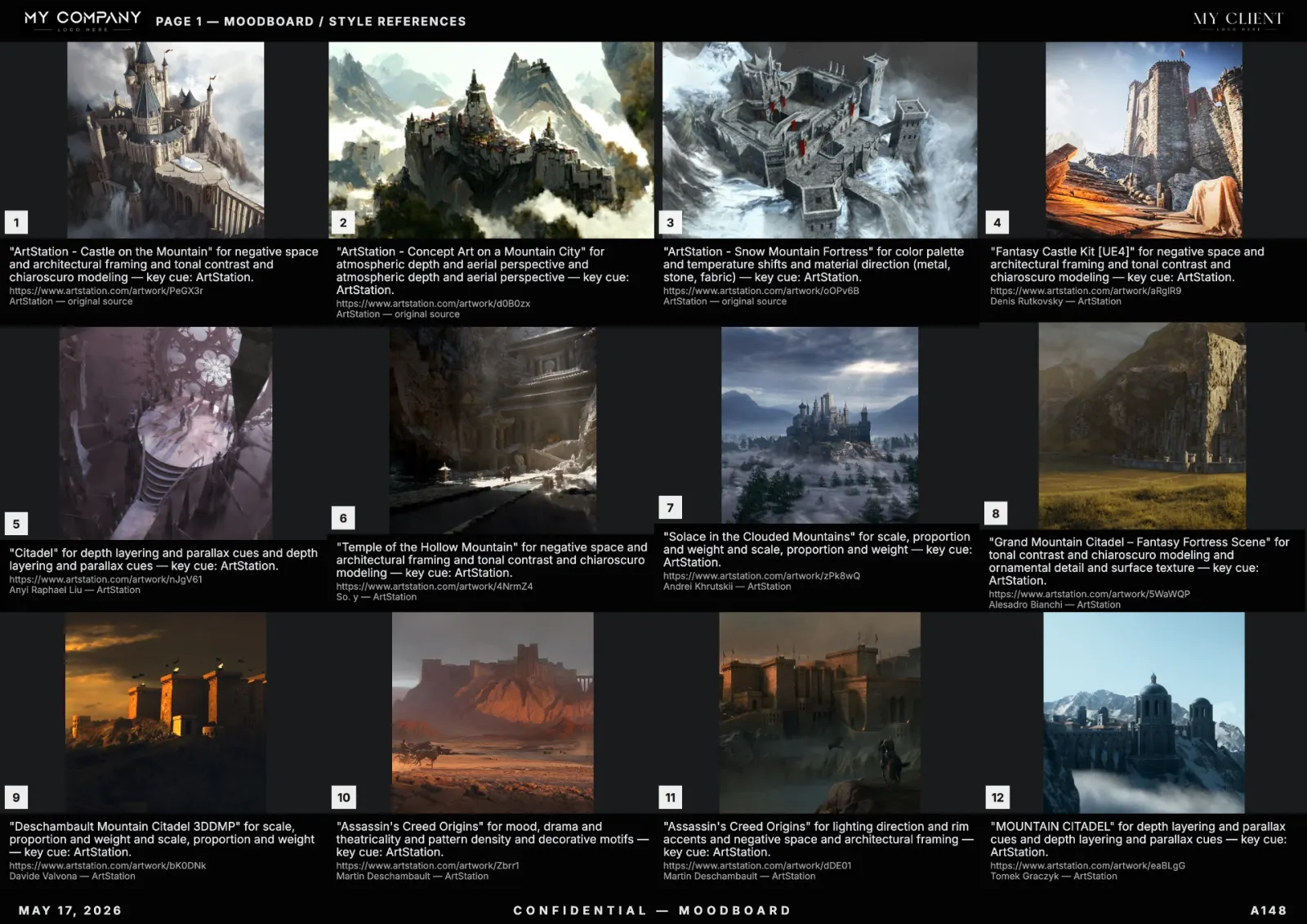The image size is (1307, 924).
Task: Click 'ArtStation — original source' under image 3
Action: click(725, 301)
